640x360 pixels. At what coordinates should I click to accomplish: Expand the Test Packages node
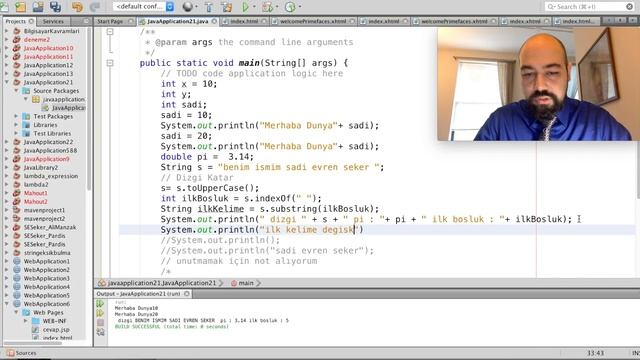tap(16, 116)
